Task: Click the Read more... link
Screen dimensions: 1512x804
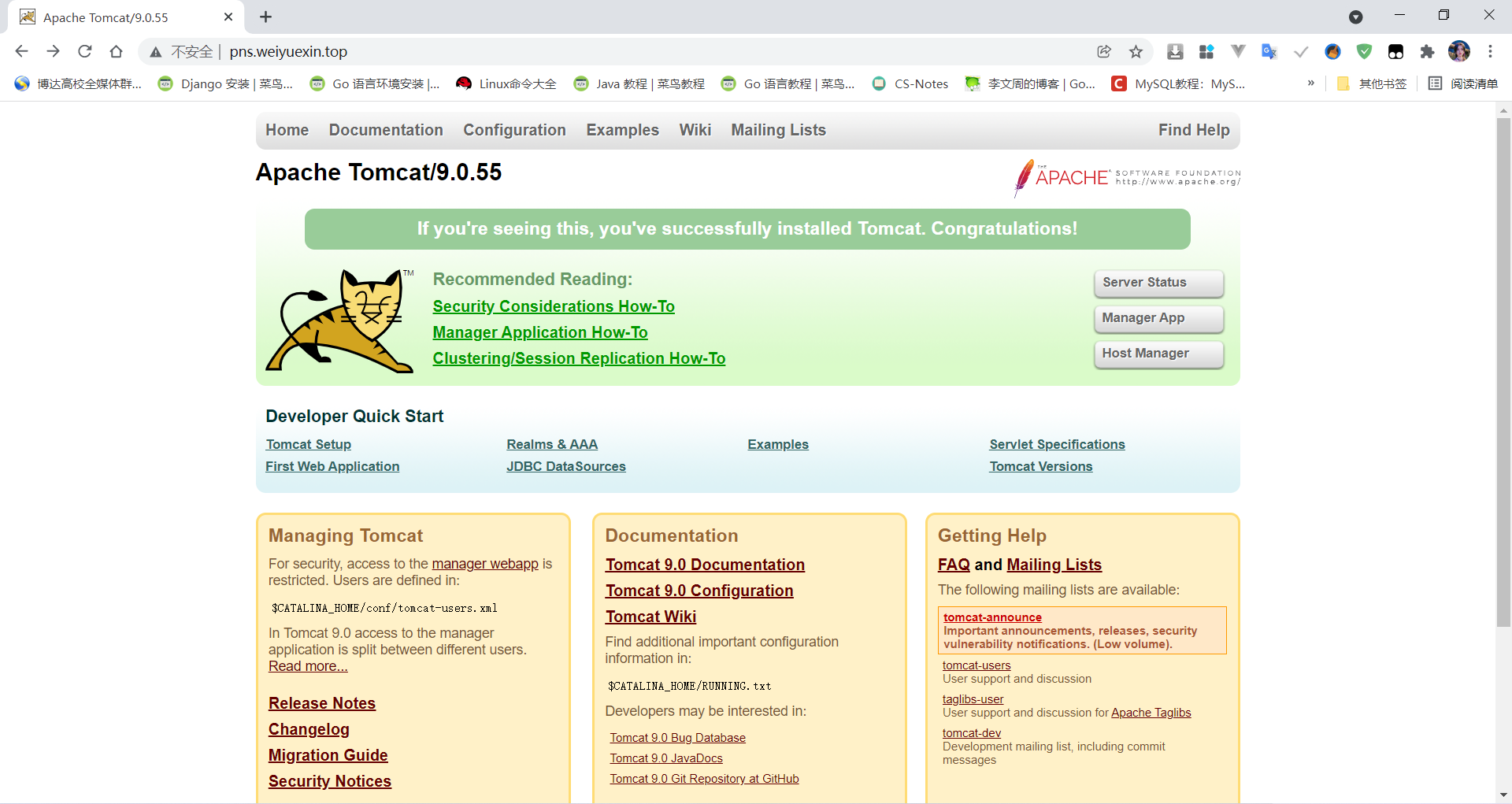Action: point(308,666)
